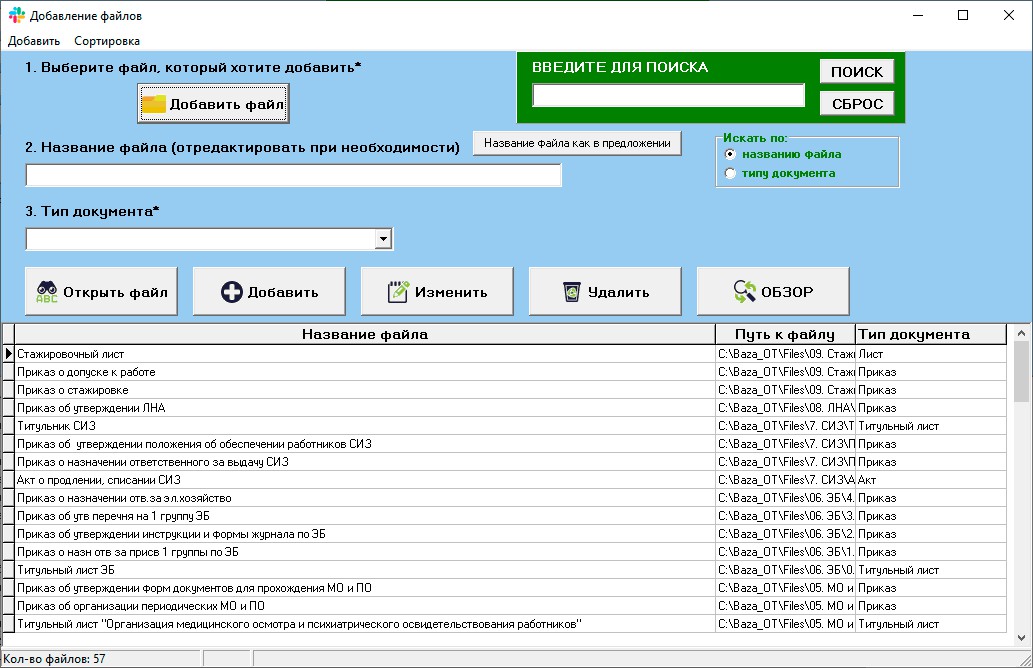Screen dimensions: 1033x668
Task: Open the Добавить menu
Action: coord(34,41)
